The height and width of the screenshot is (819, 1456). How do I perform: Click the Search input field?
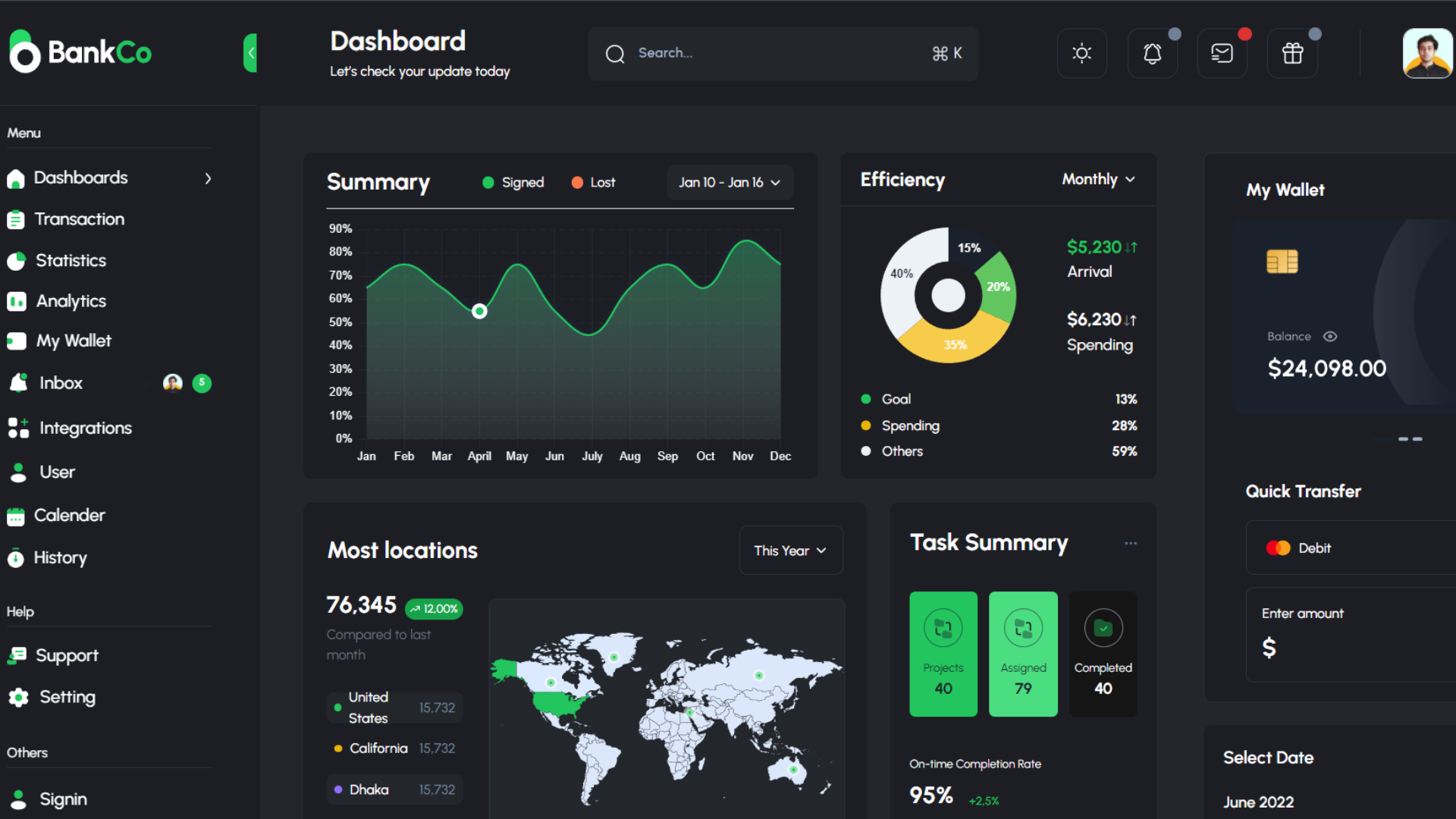point(773,53)
